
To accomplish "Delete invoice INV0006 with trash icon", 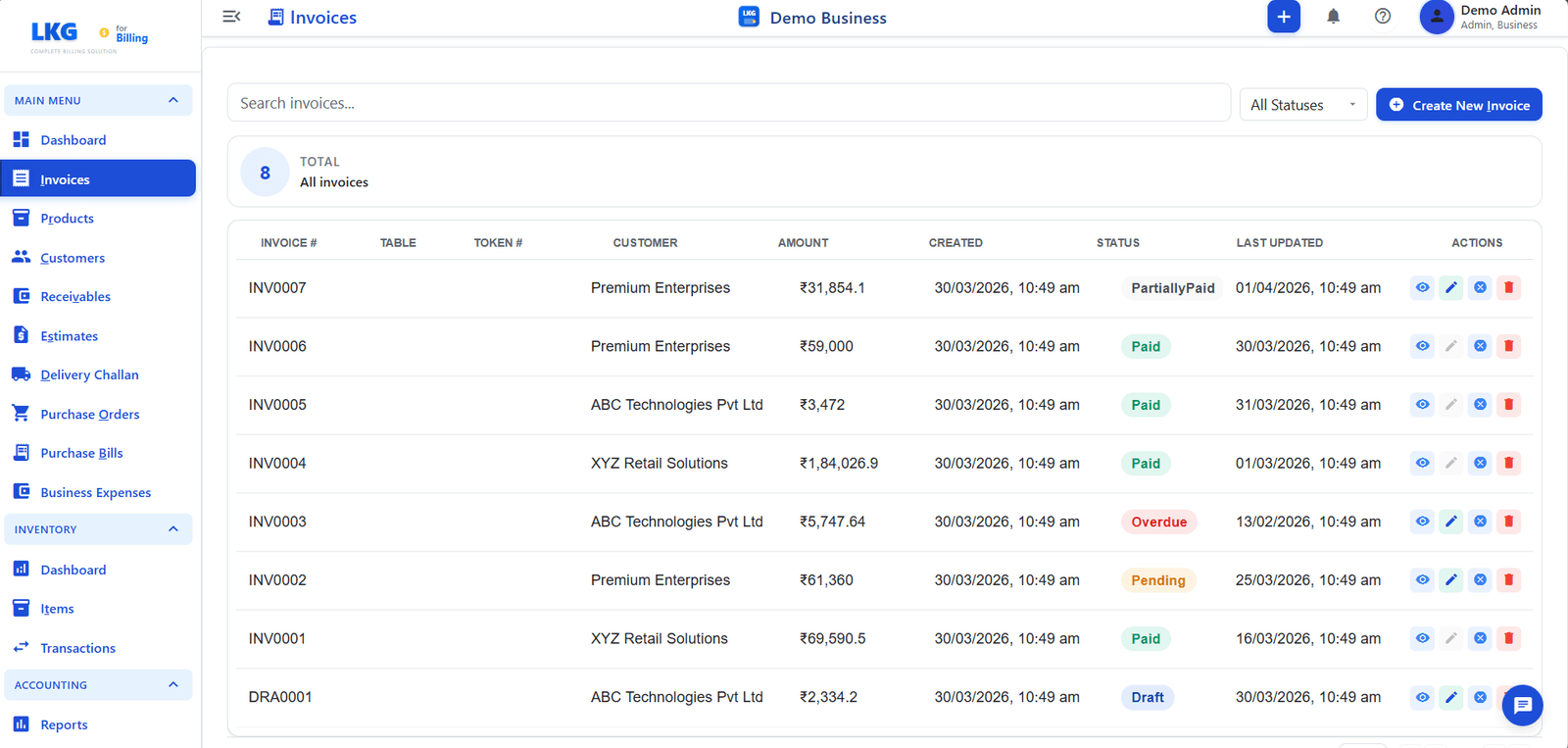I will pyautogui.click(x=1509, y=346).
